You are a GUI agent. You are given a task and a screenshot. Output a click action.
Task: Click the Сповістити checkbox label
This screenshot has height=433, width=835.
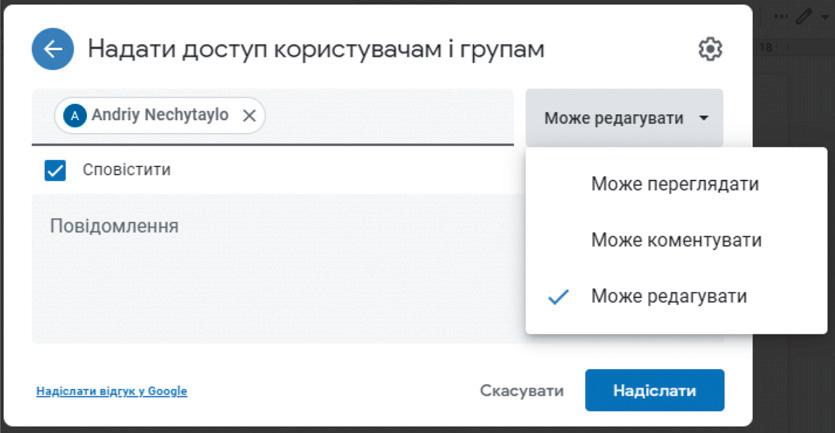tap(126, 170)
